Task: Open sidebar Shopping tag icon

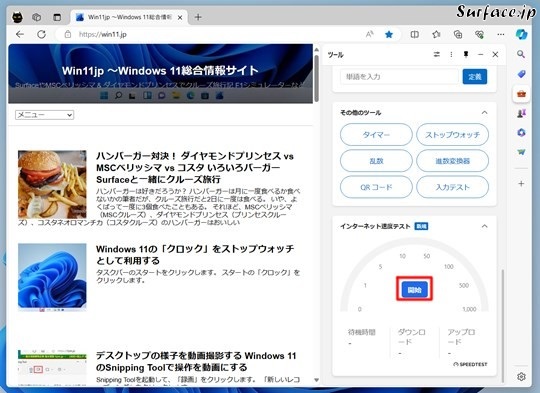Action: pyautogui.click(x=521, y=74)
